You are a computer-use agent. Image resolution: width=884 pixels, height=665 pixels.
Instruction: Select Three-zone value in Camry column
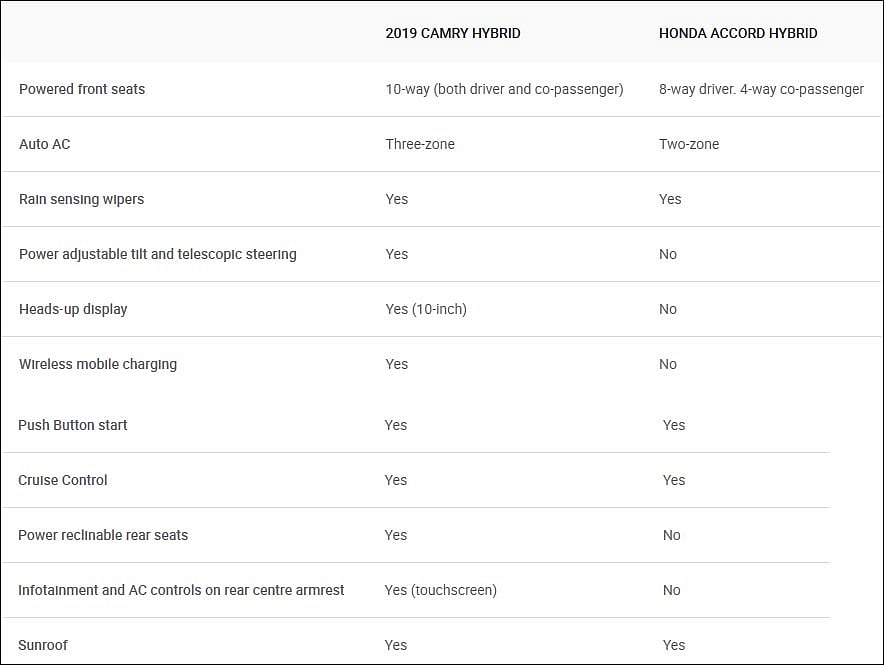(420, 144)
